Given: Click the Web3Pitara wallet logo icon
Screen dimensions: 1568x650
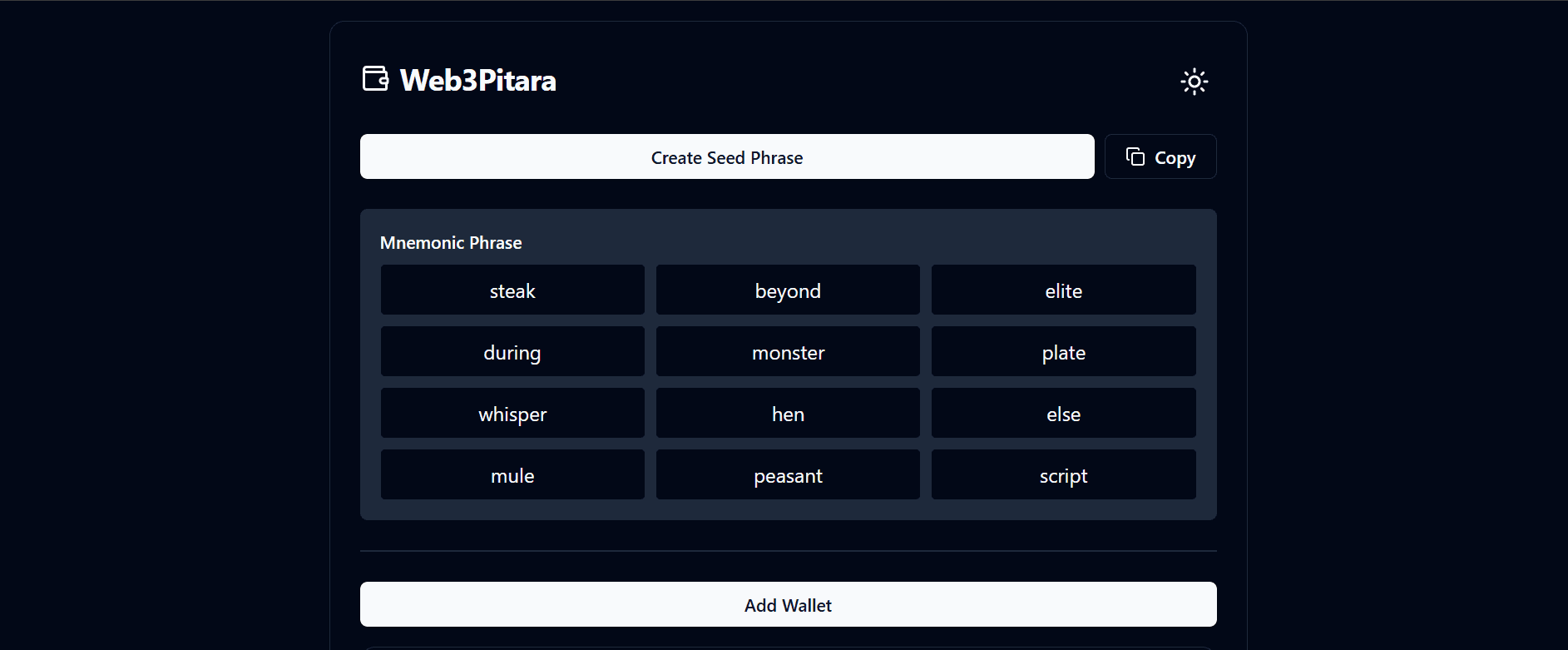Looking at the screenshot, I should click(375, 79).
